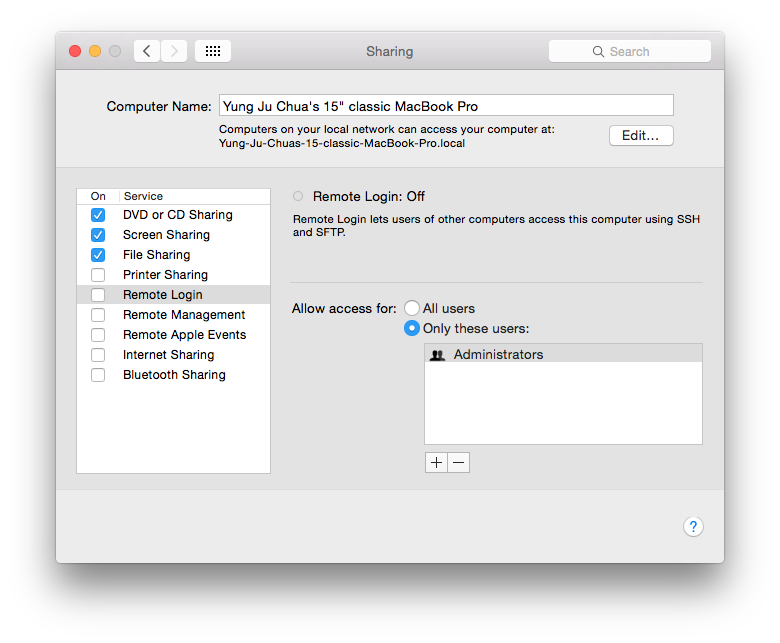
Task: Select the Remote Apple Events label
Action: click(185, 335)
